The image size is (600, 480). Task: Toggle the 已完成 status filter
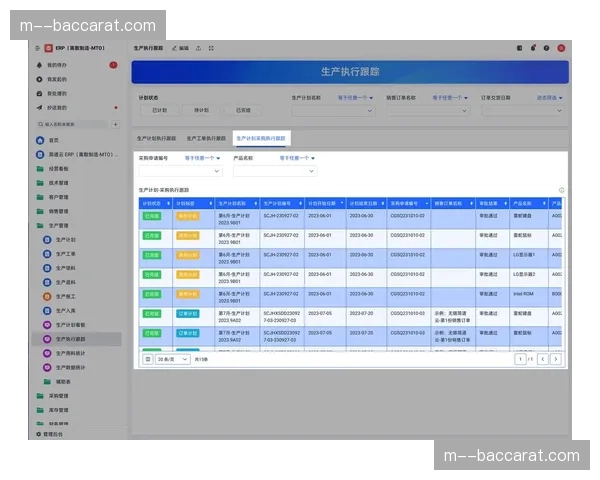(x=242, y=111)
